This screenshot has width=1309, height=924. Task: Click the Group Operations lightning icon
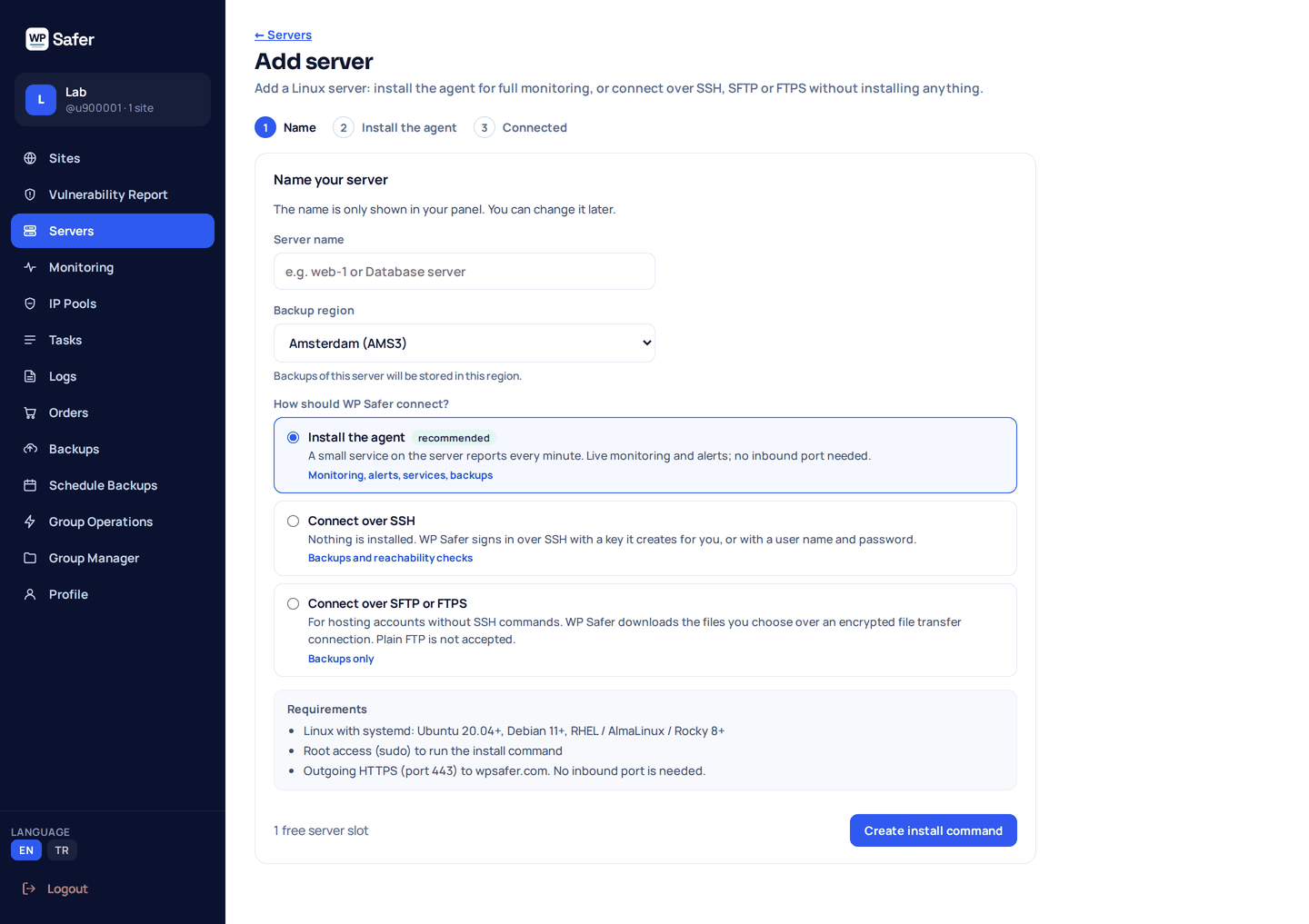pyautogui.click(x=30, y=522)
